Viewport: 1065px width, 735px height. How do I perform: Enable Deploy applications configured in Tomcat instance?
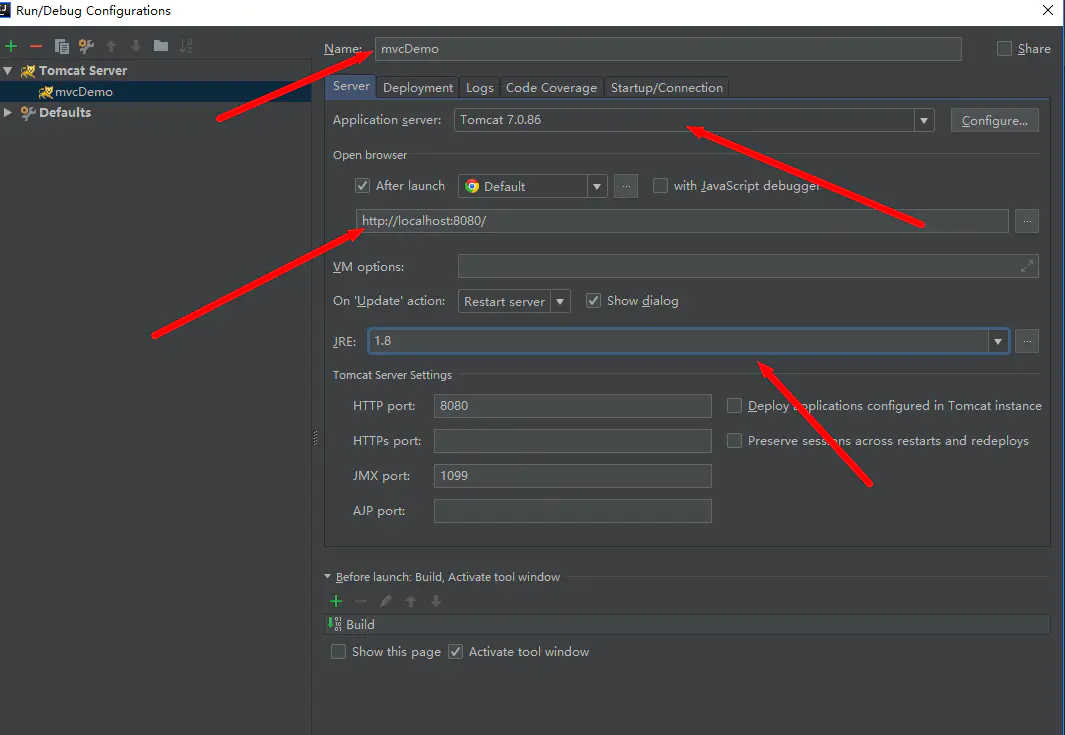point(734,406)
